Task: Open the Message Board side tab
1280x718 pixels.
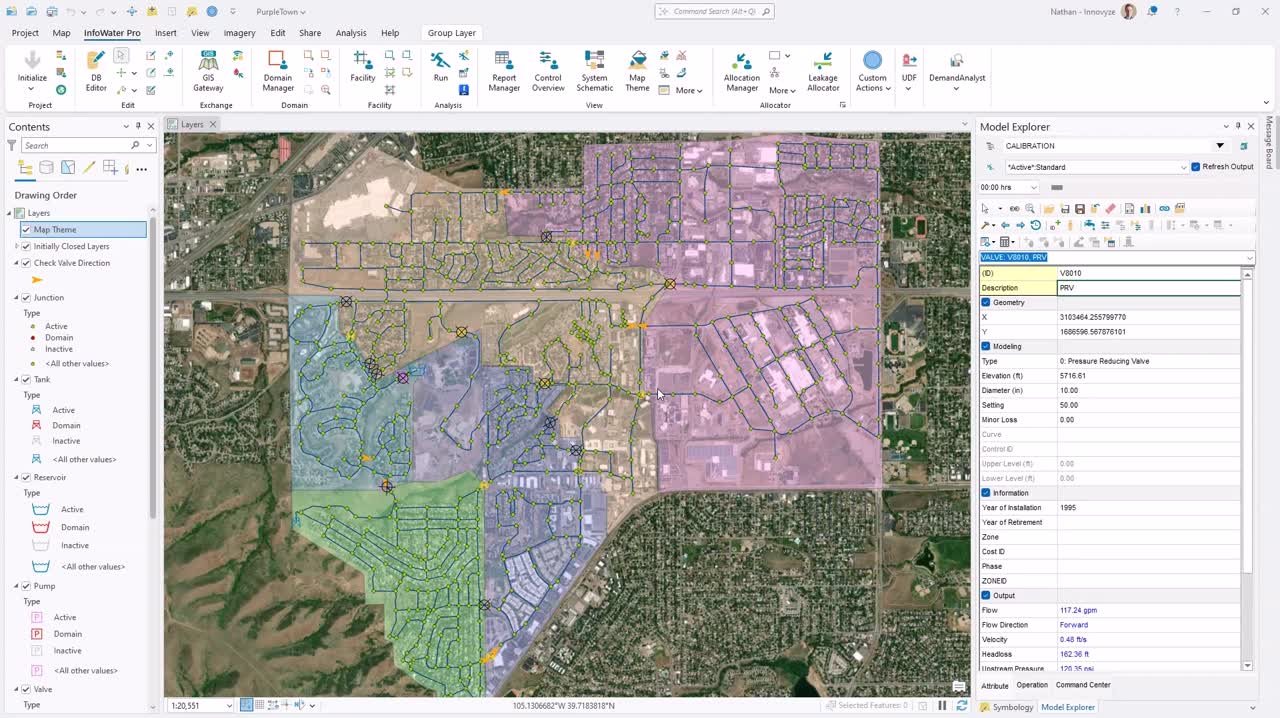Action: [x=1269, y=142]
